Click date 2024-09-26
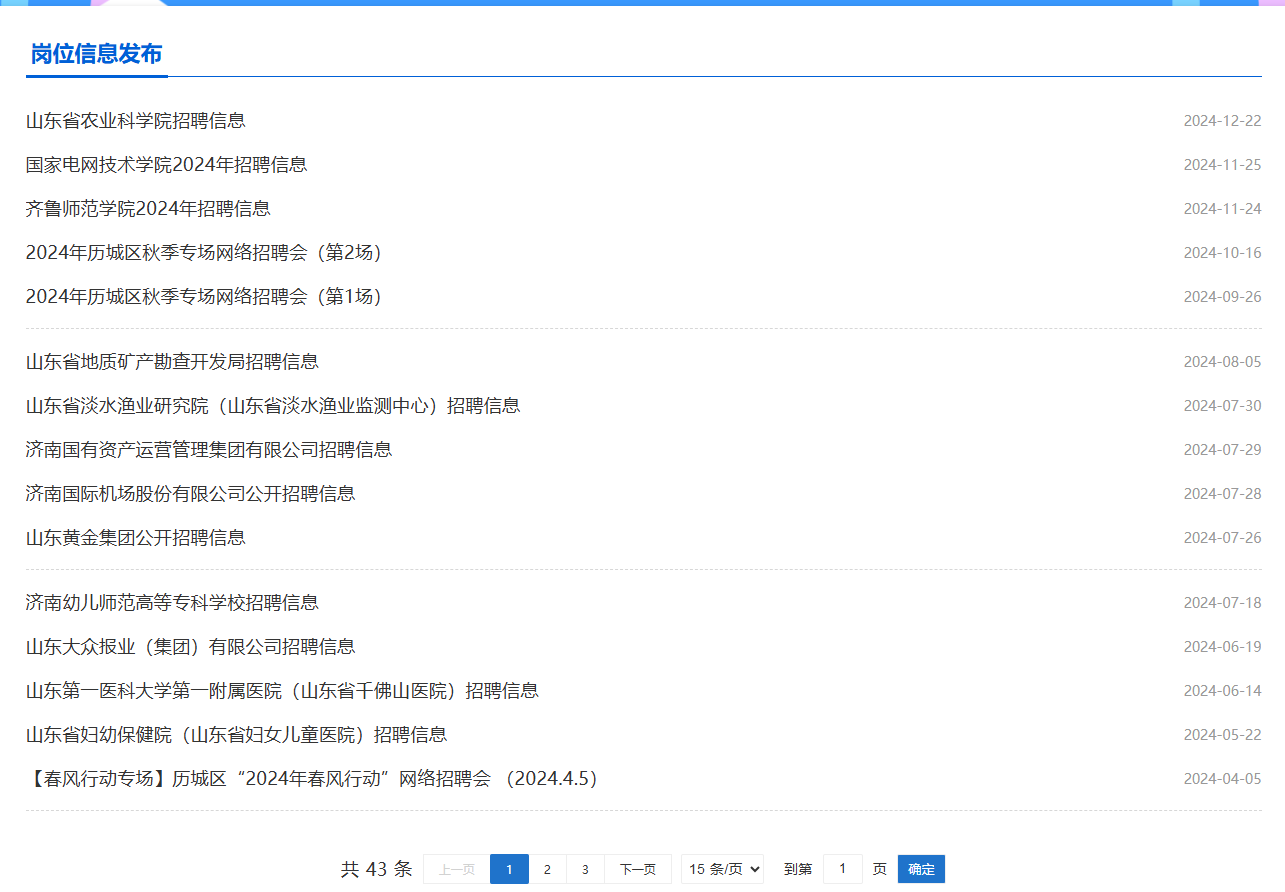1285x892 pixels. click(1222, 297)
